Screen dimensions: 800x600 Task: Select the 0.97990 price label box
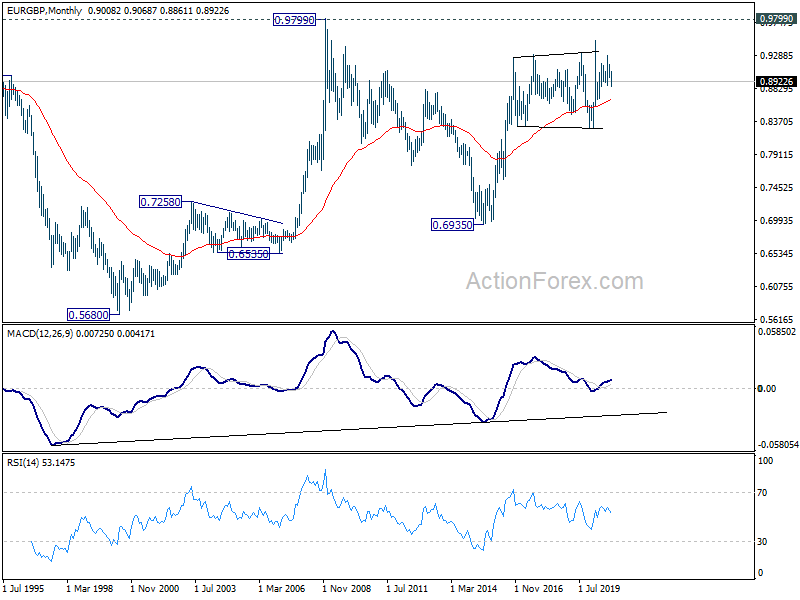[x=294, y=20]
